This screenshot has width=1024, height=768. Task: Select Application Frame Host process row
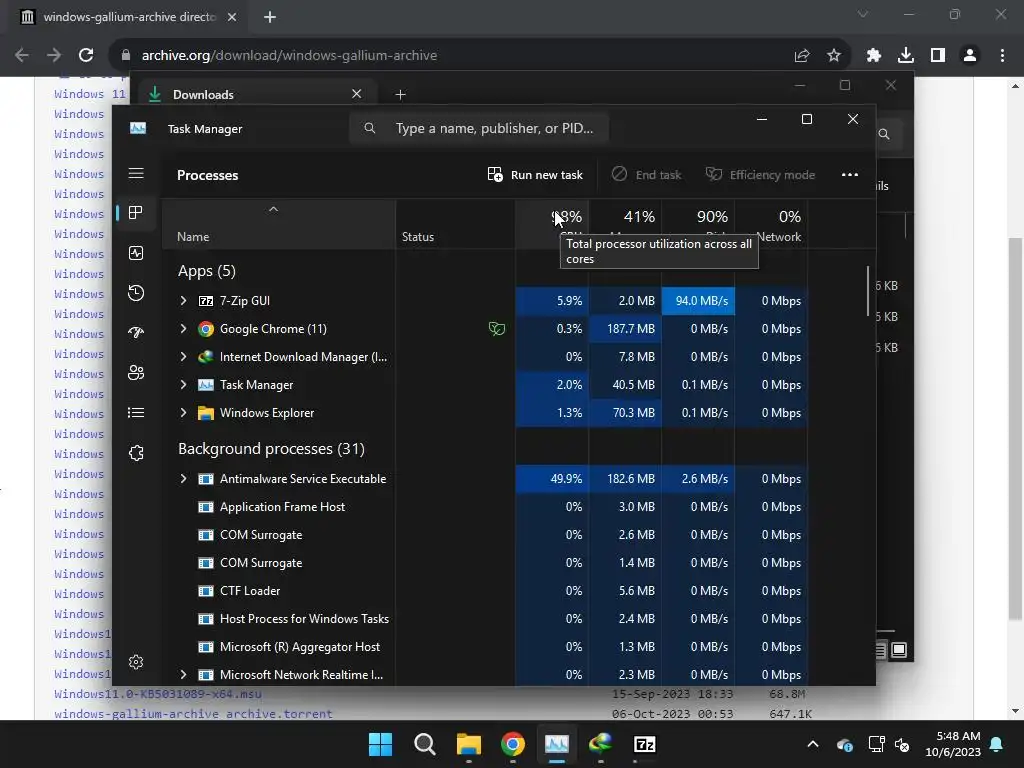click(x=485, y=507)
